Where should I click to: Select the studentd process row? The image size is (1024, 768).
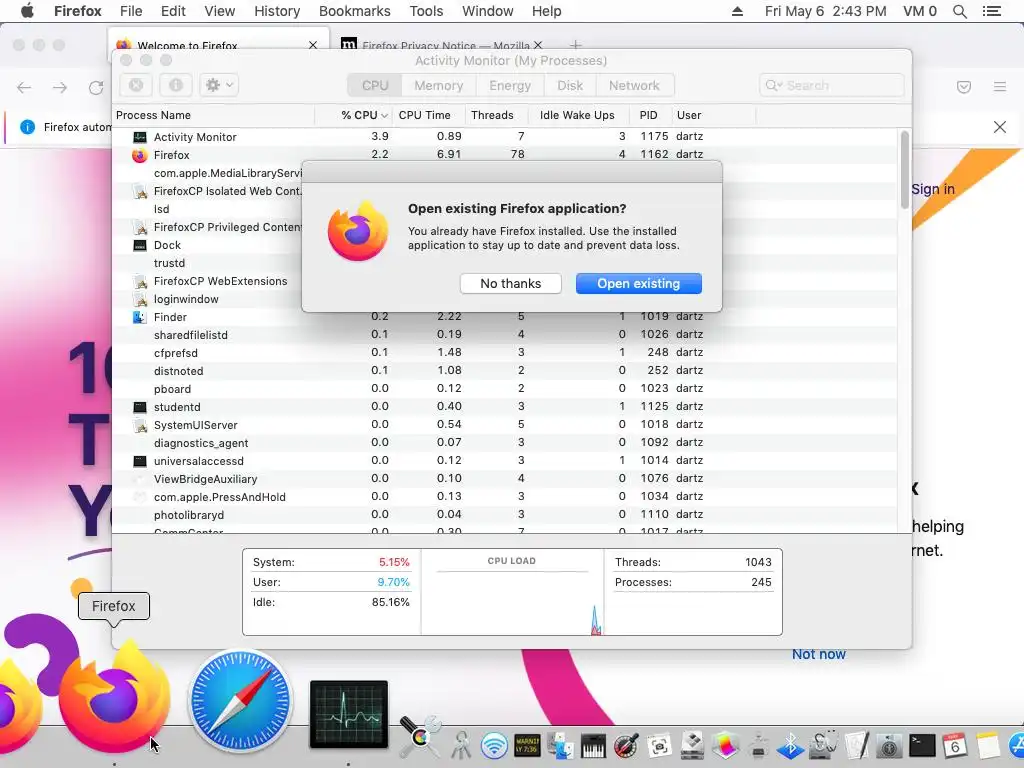coord(504,407)
